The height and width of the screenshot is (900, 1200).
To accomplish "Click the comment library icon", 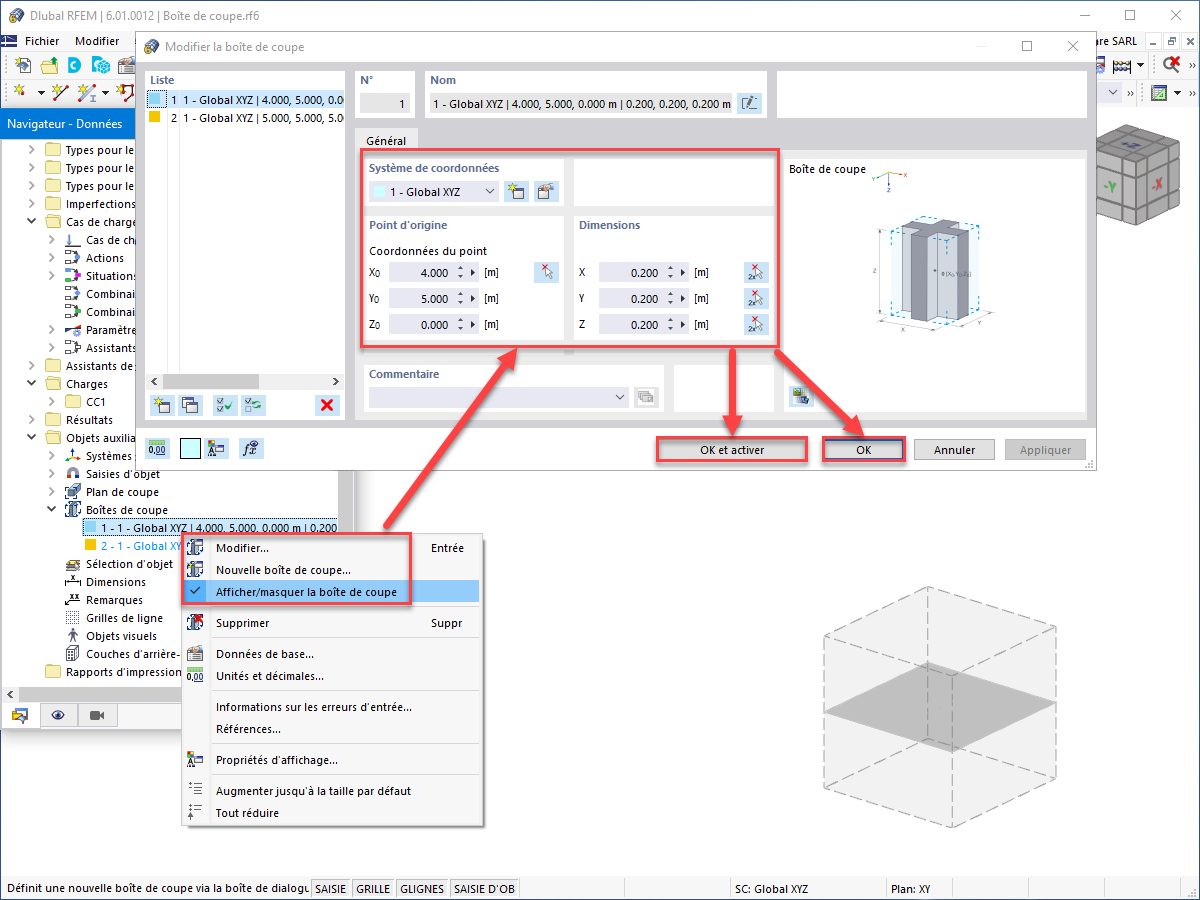I will coord(647,397).
